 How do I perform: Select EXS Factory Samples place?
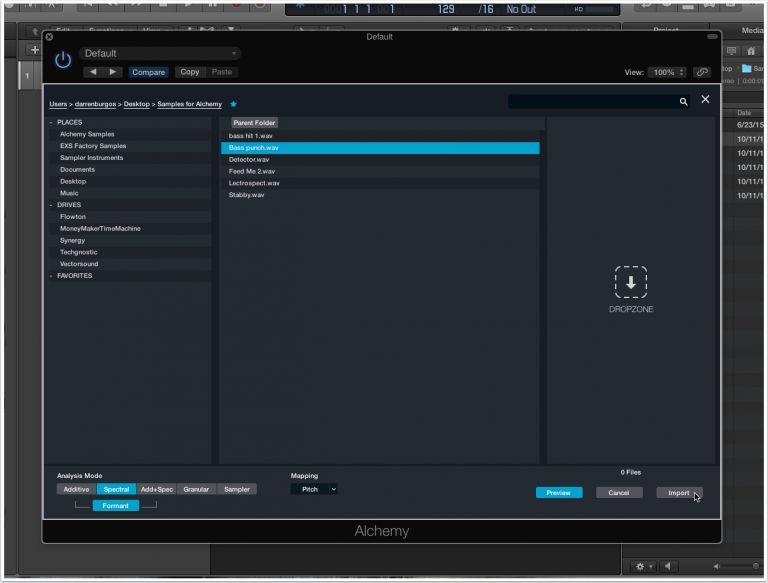[x=93, y=146]
